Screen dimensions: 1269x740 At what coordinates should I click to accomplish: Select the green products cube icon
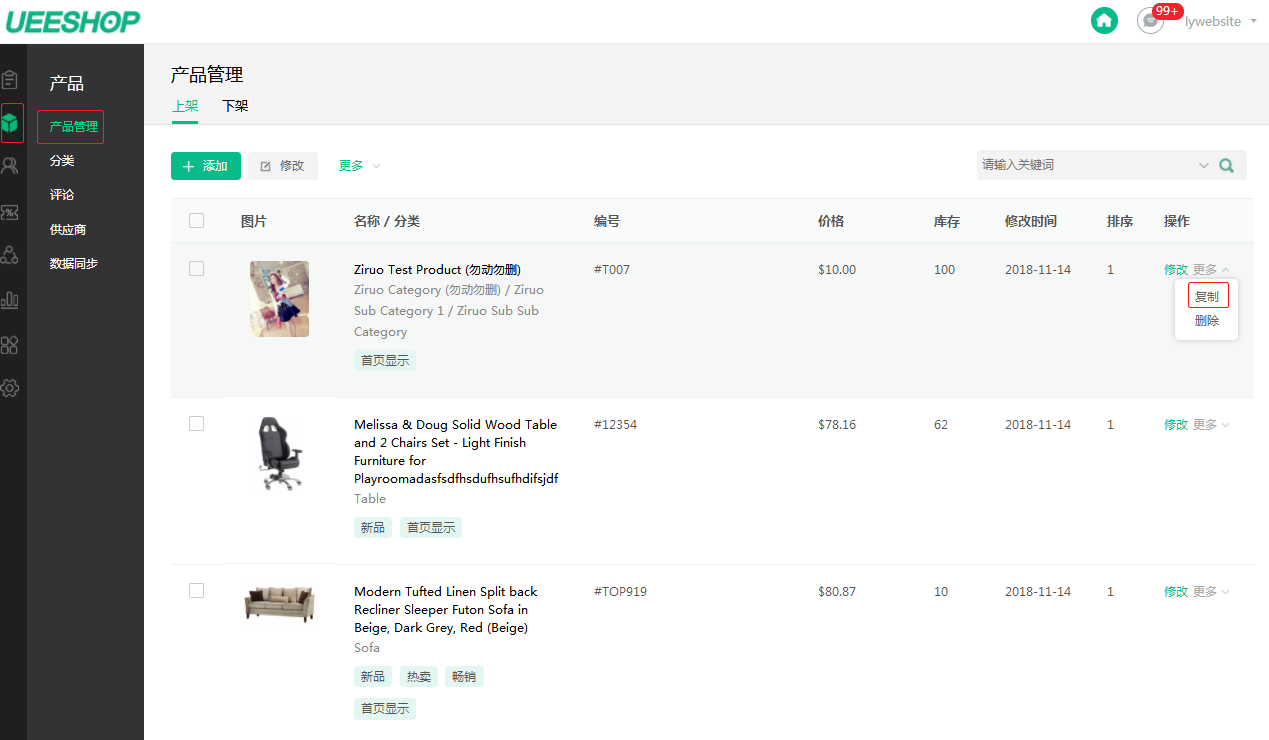(x=10, y=123)
